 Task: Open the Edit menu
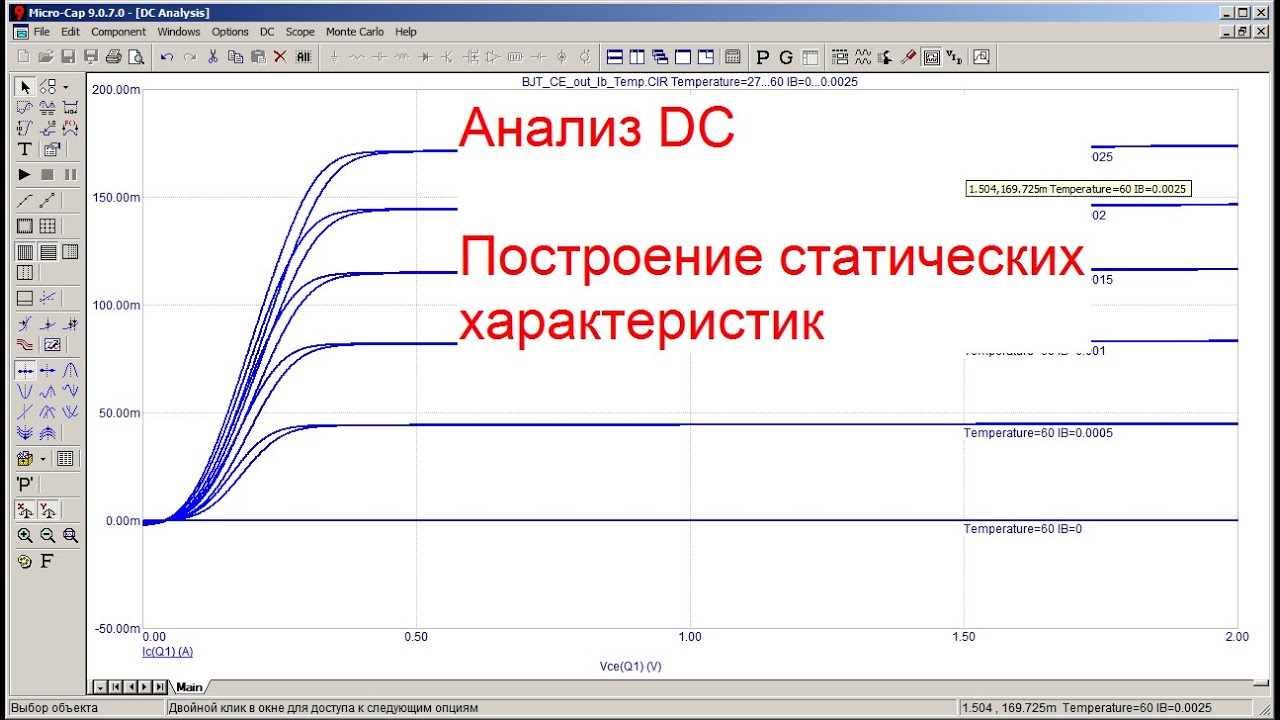coord(70,32)
